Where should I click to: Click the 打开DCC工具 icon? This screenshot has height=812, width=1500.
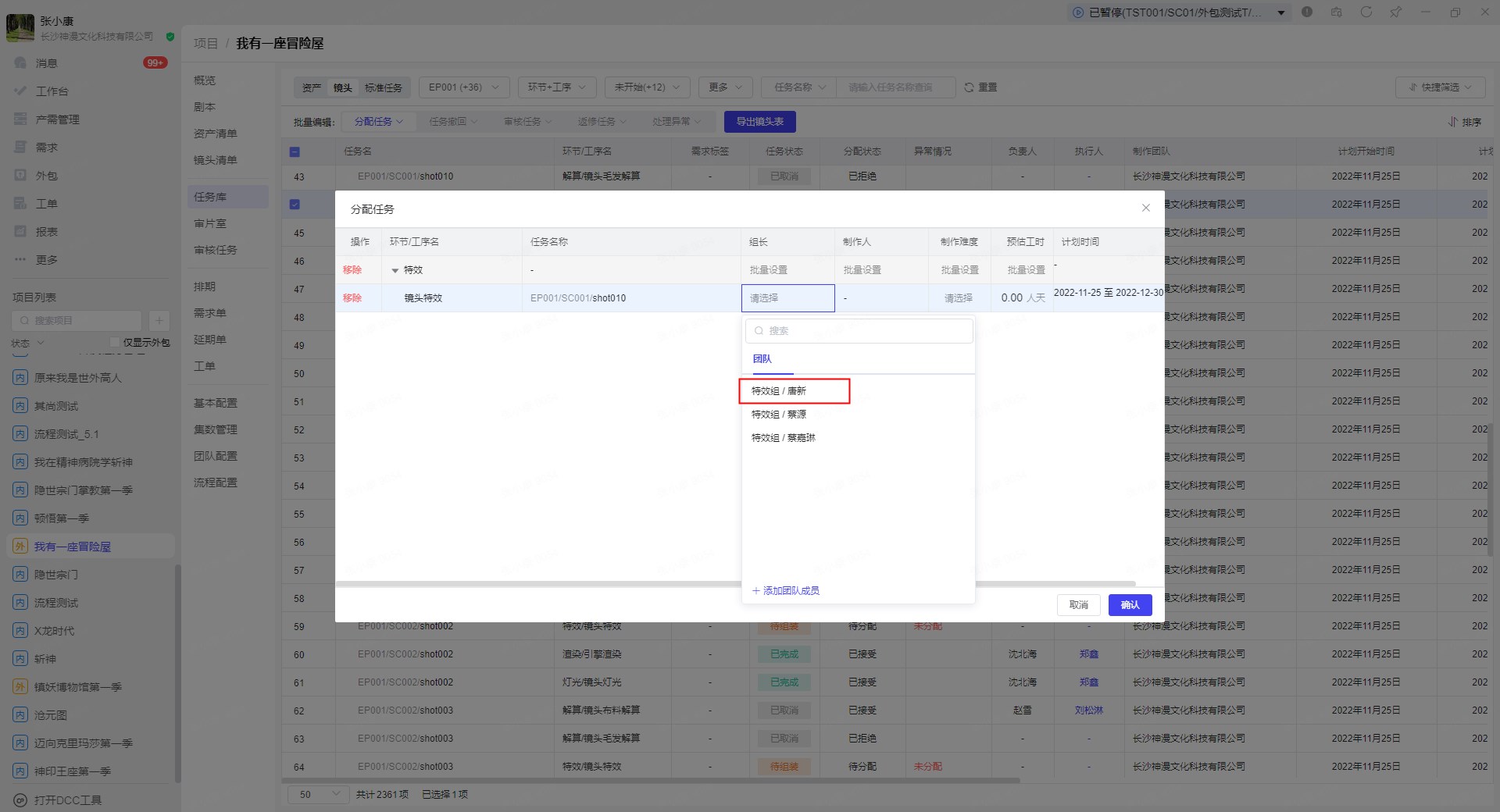pyautogui.click(x=21, y=800)
